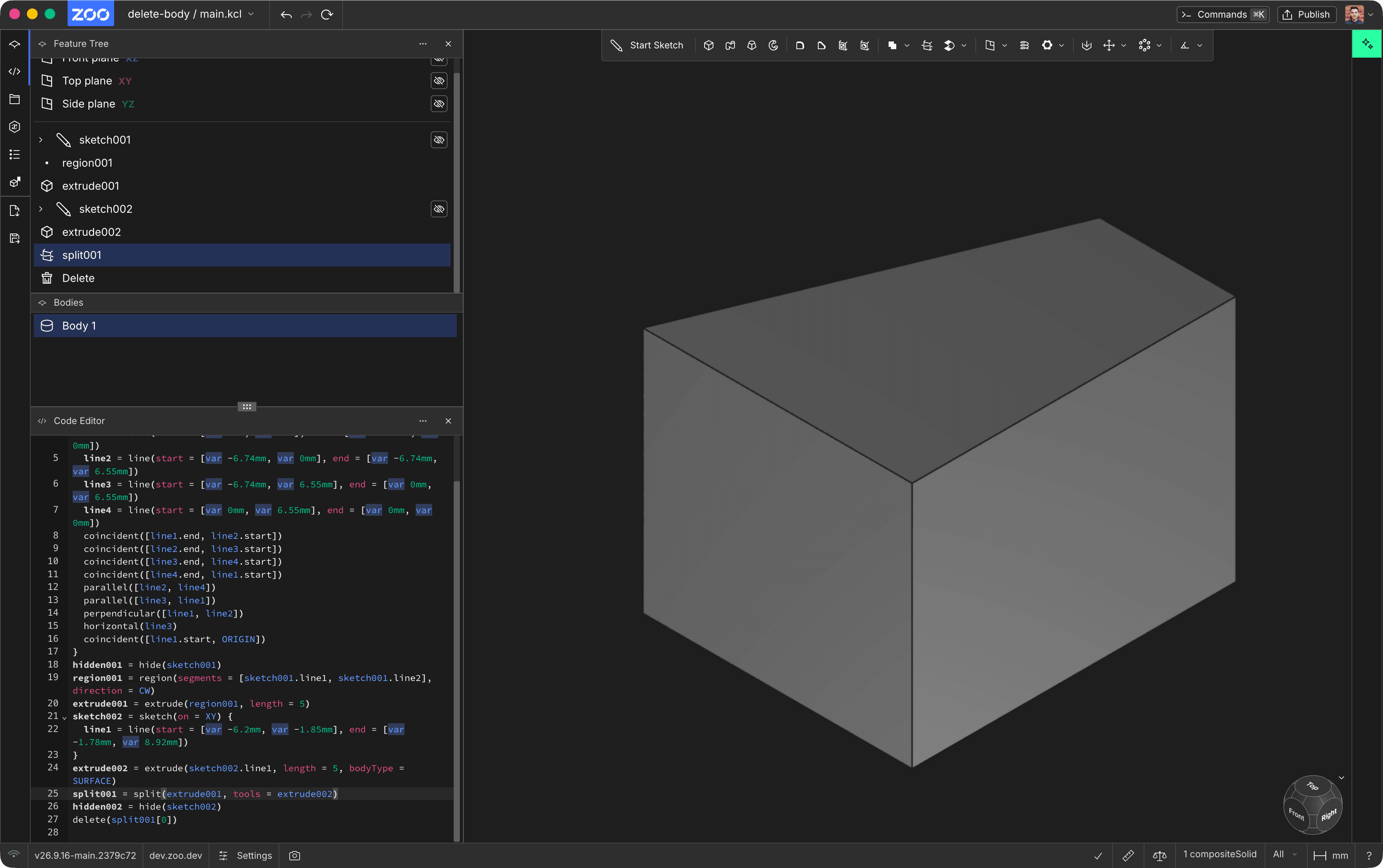The image size is (1383, 868).
Task: Select extrude001 in the Feature Tree
Action: 242,186
